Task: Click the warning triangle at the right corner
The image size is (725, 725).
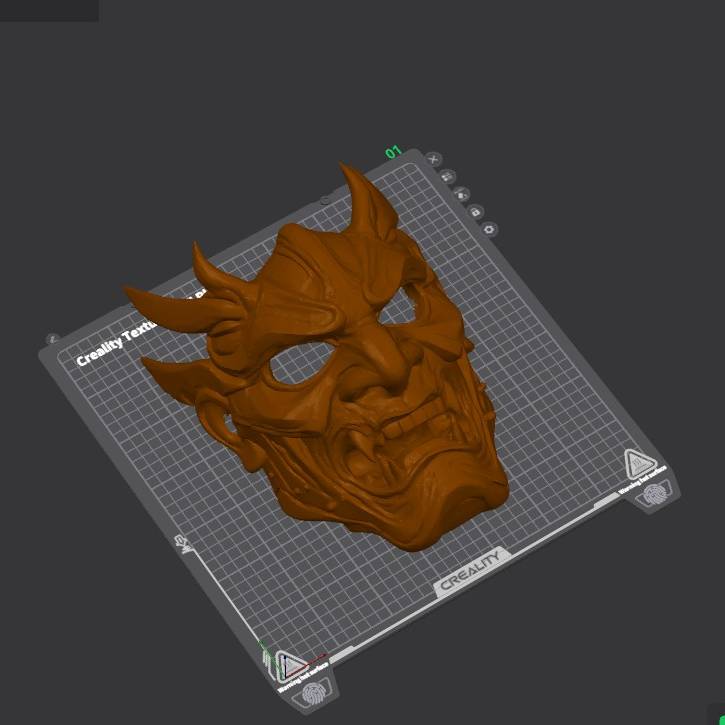Action: [640, 462]
